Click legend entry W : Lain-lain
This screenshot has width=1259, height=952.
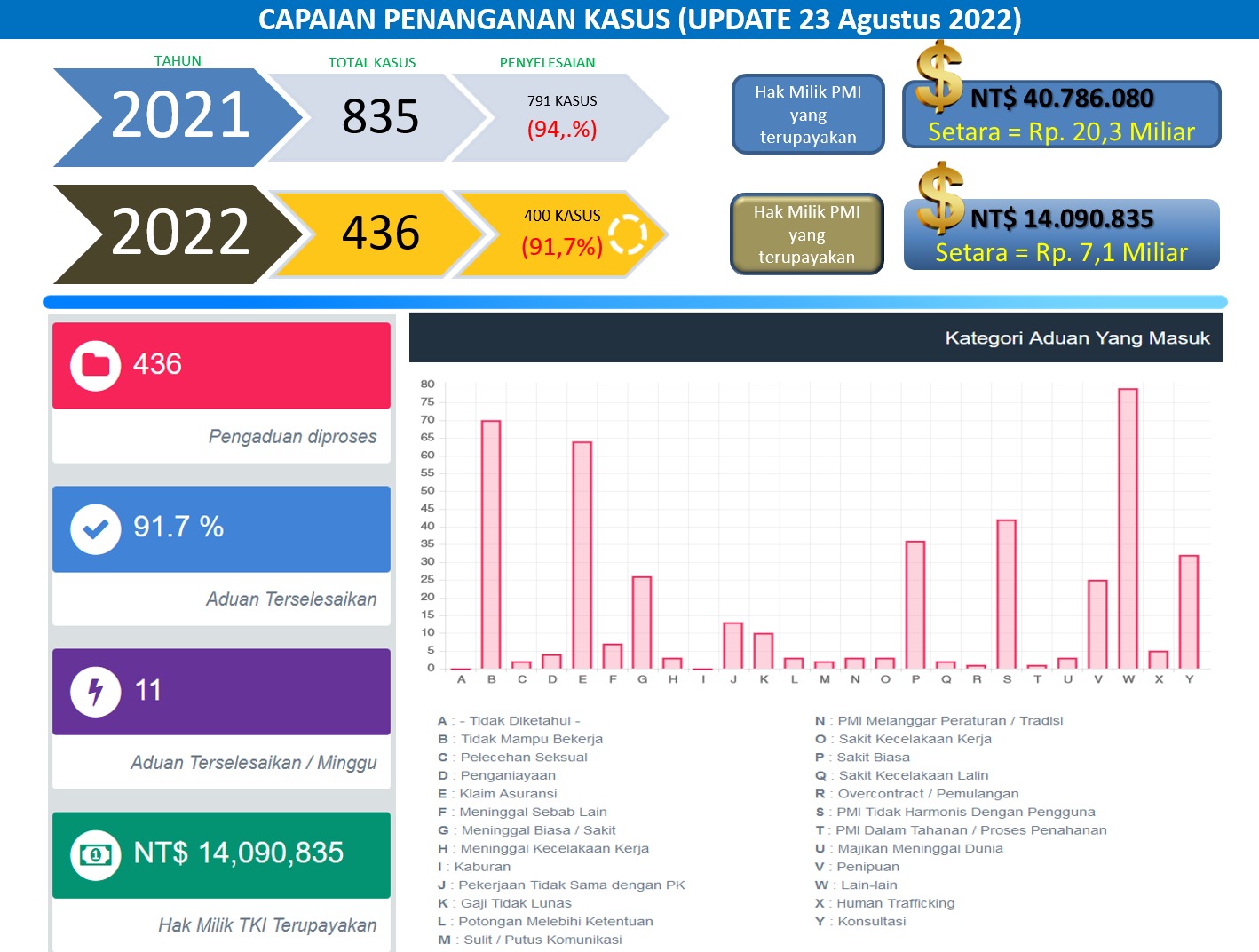[x=856, y=885]
